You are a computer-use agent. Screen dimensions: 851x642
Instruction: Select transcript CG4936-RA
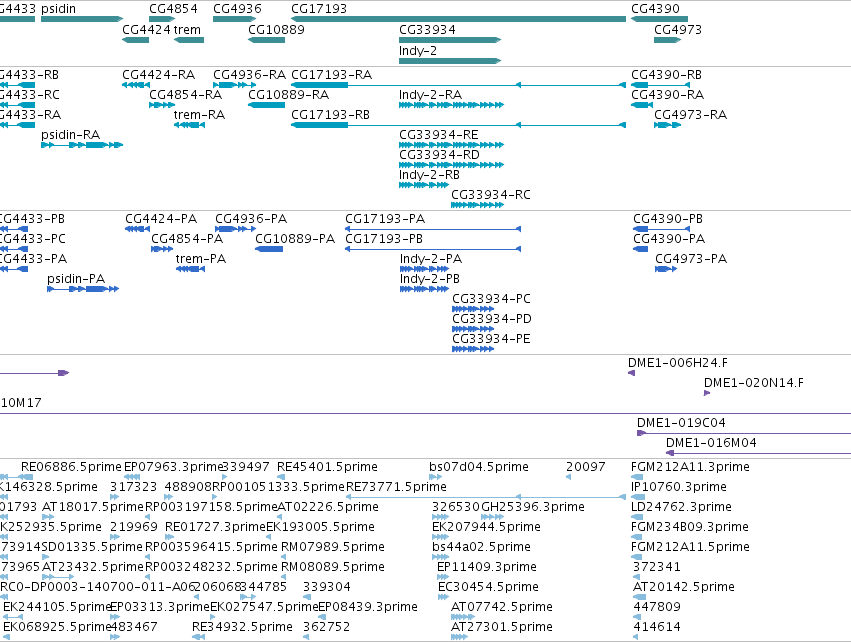[x=250, y=75]
